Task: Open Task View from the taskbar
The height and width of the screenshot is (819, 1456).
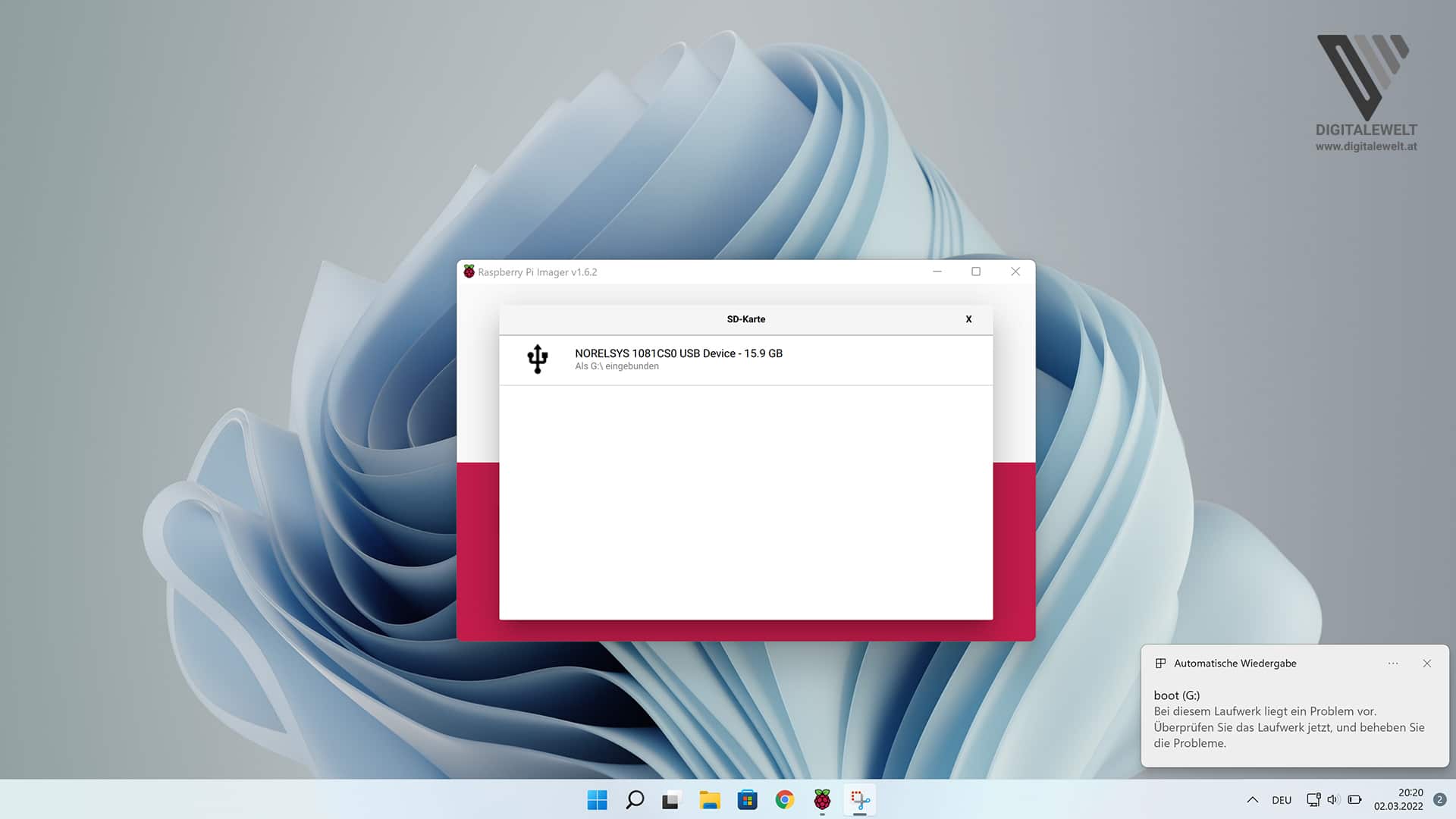Action: click(x=671, y=800)
